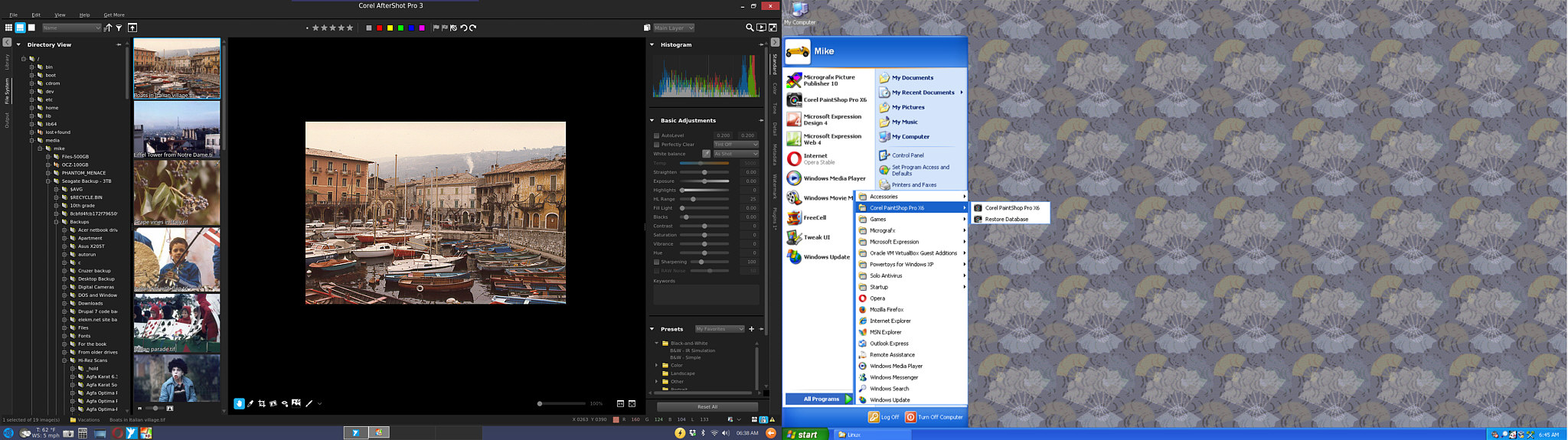Open the Get More menu

point(114,15)
